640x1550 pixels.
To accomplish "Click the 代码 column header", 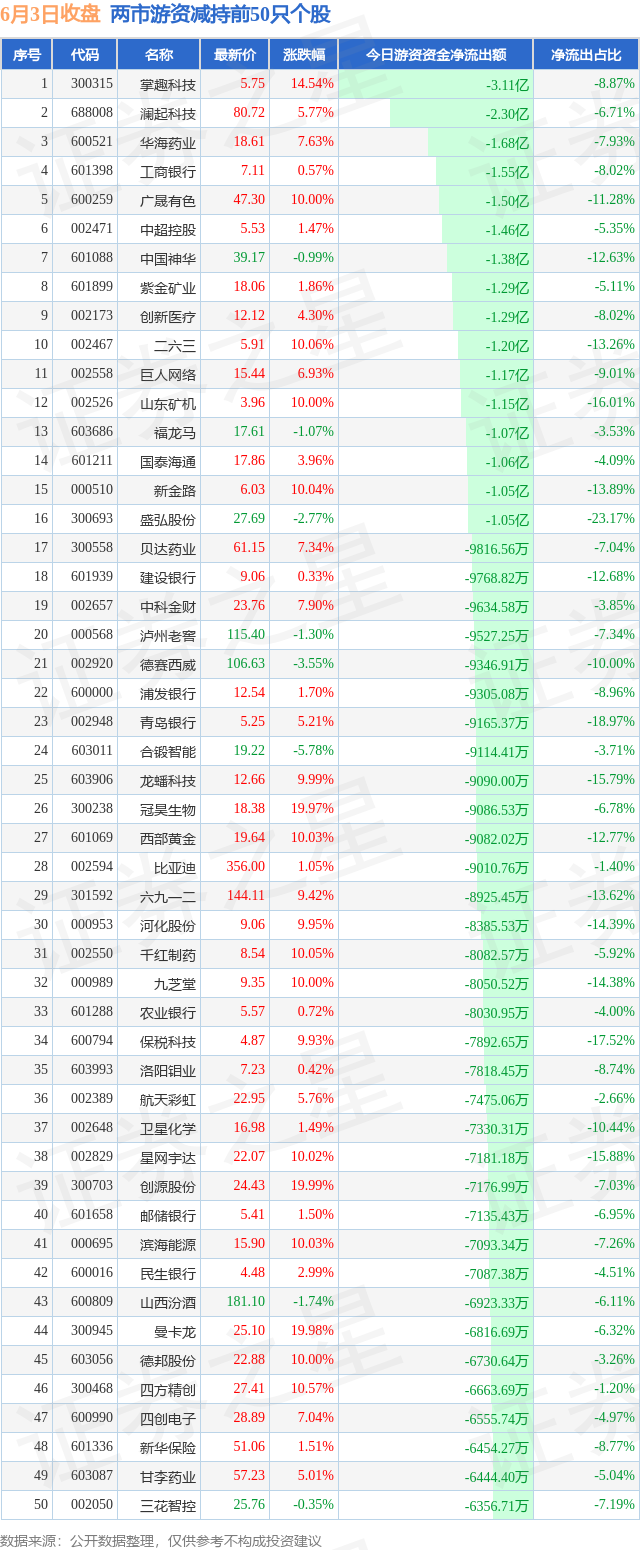I will (x=85, y=55).
